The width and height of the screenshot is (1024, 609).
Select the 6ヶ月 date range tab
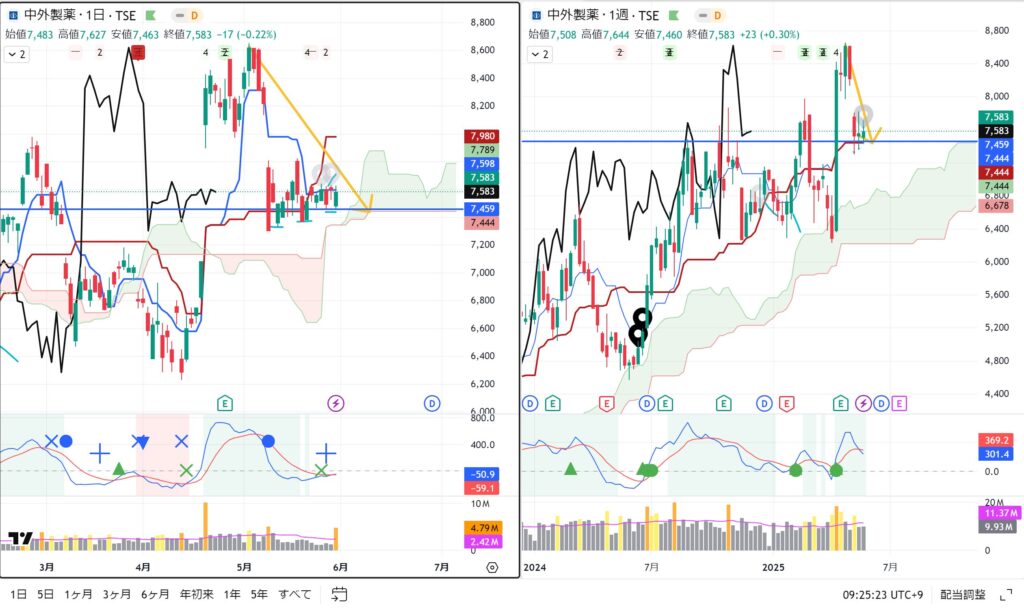(x=155, y=594)
